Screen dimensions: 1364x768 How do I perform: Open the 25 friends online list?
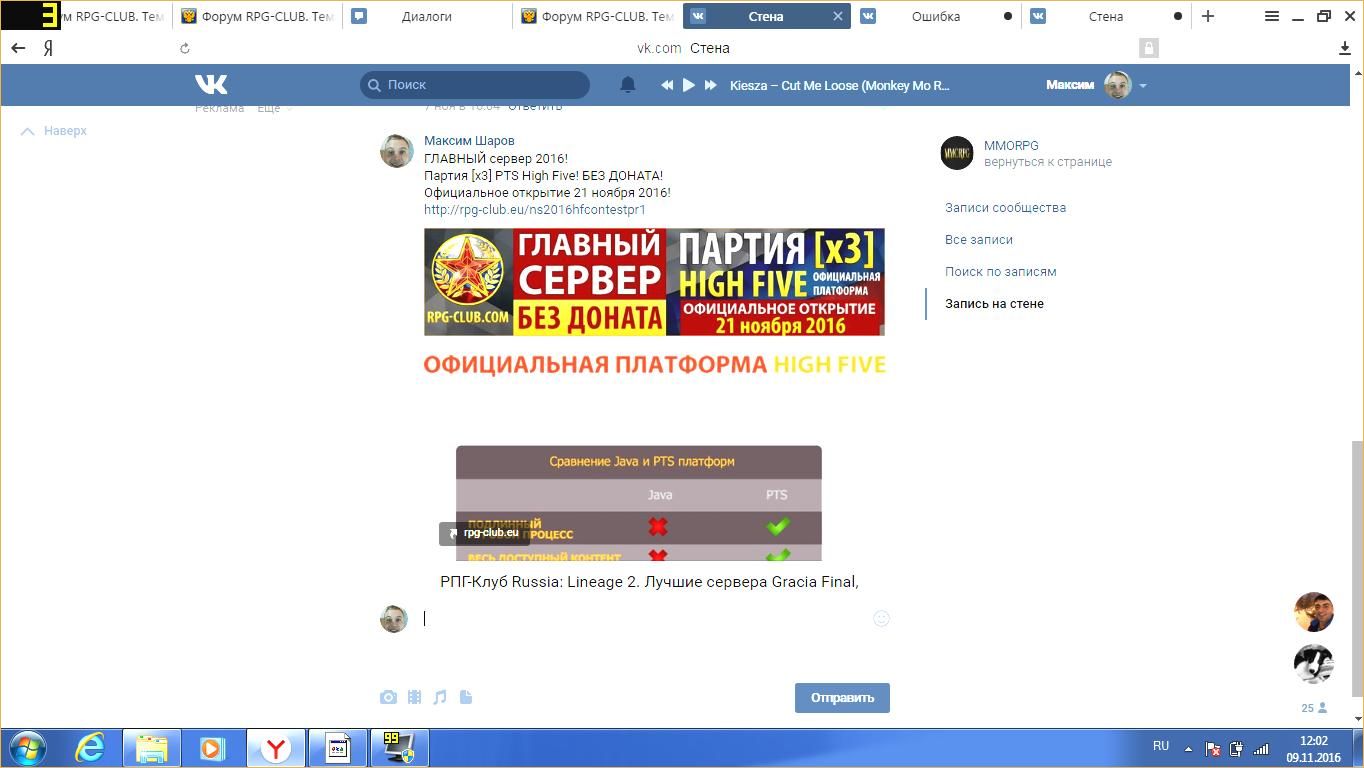1314,708
